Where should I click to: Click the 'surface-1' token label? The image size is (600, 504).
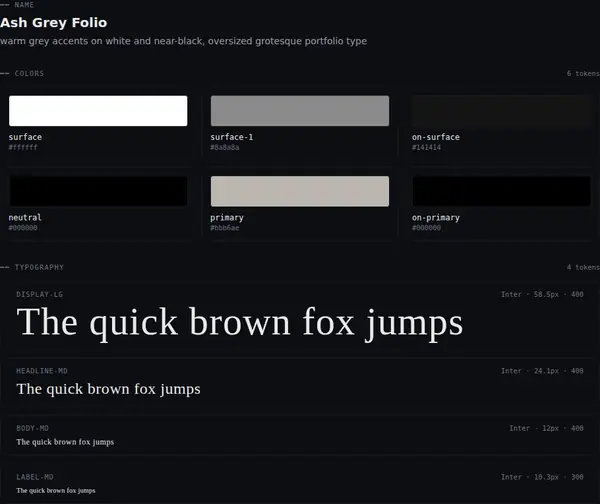[232, 137]
